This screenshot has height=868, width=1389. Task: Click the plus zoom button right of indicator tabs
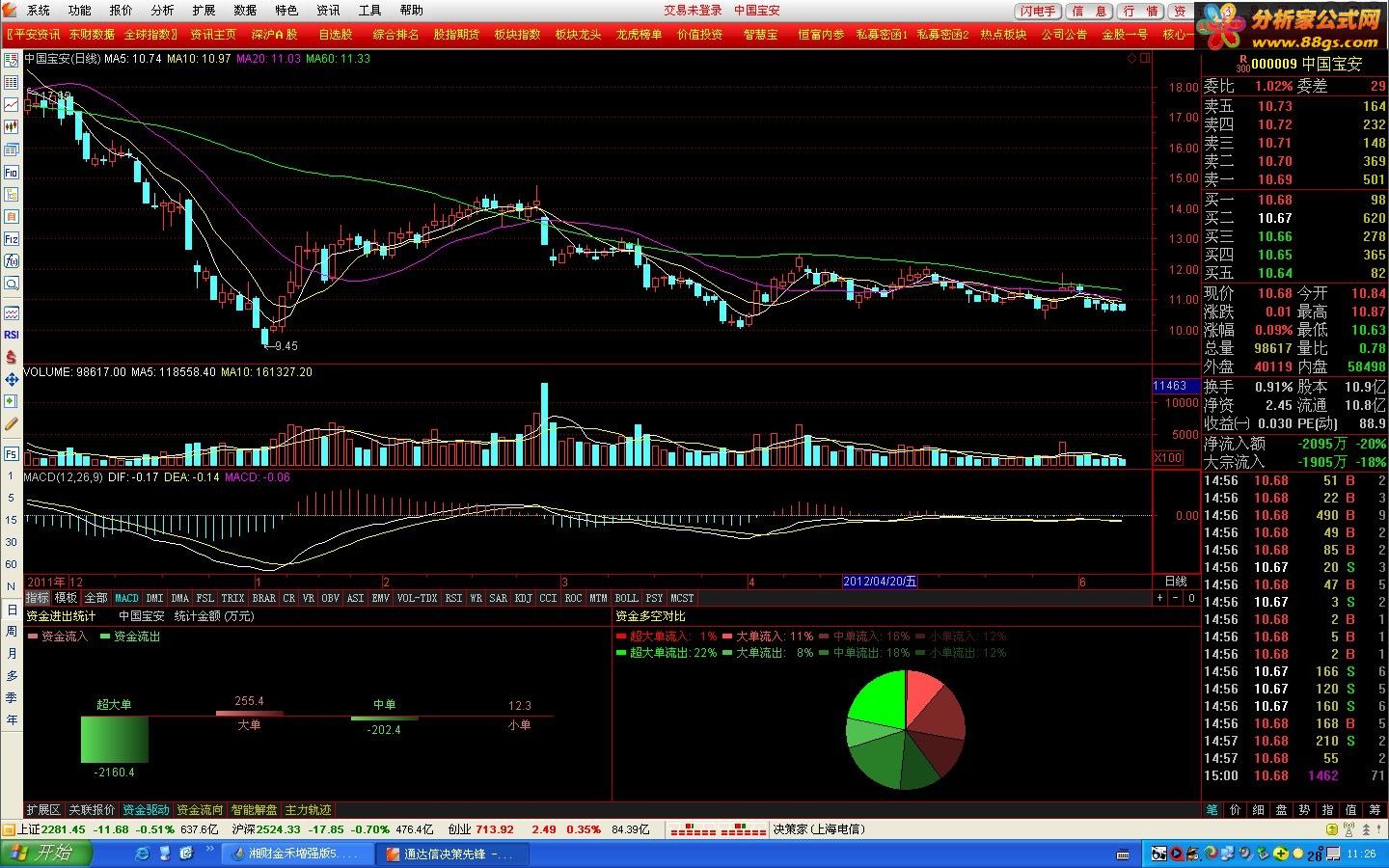click(x=1160, y=598)
